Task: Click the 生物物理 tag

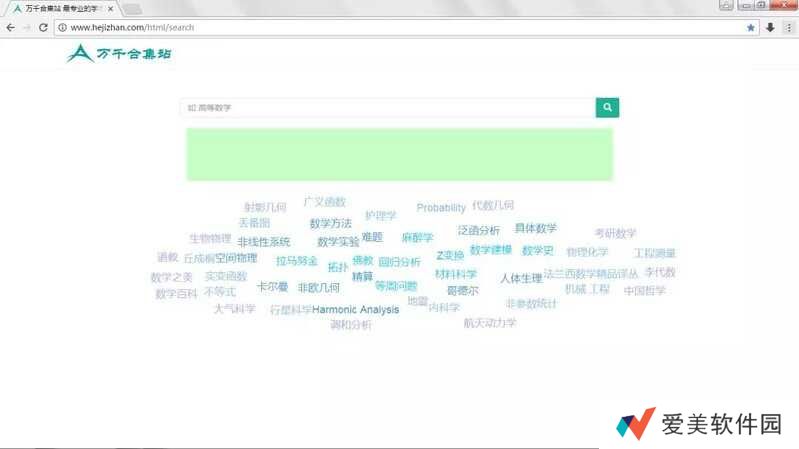Action: (210, 238)
